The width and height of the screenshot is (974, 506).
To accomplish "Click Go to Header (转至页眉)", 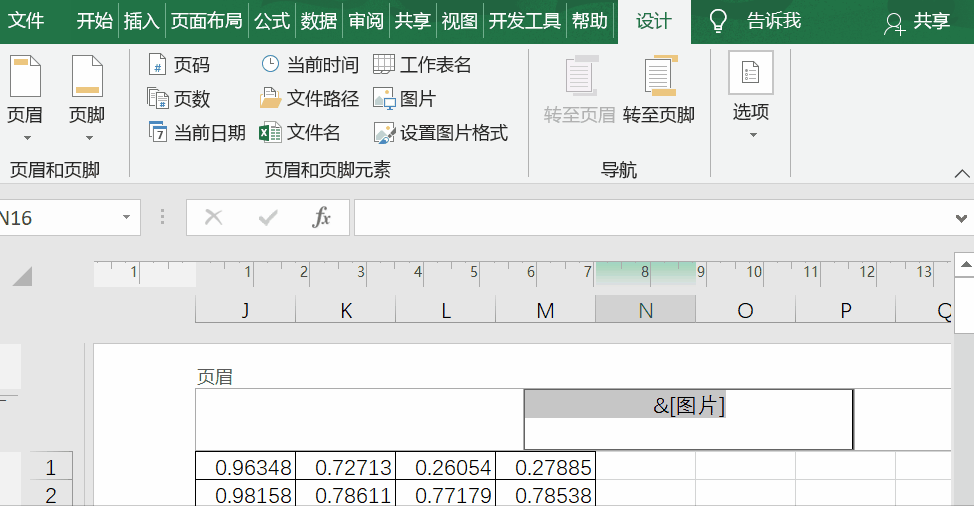I will pos(579,91).
